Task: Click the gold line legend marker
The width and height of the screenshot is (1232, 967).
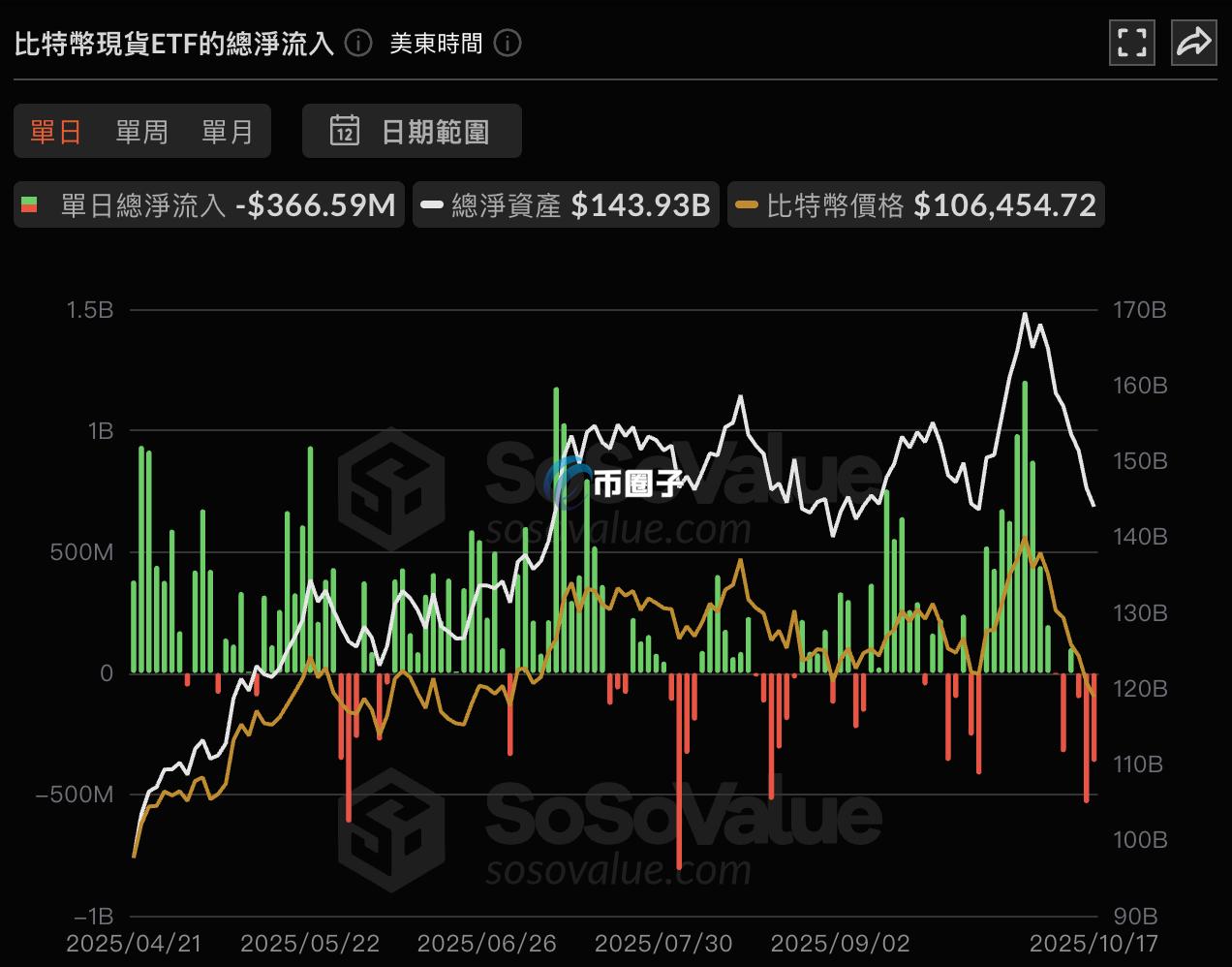Action: [x=747, y=205]
